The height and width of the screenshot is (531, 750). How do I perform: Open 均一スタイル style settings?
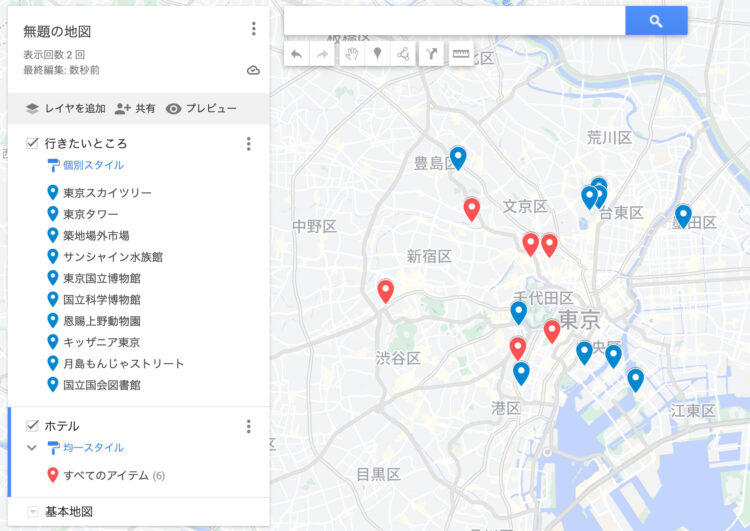(x=86, y=447)
